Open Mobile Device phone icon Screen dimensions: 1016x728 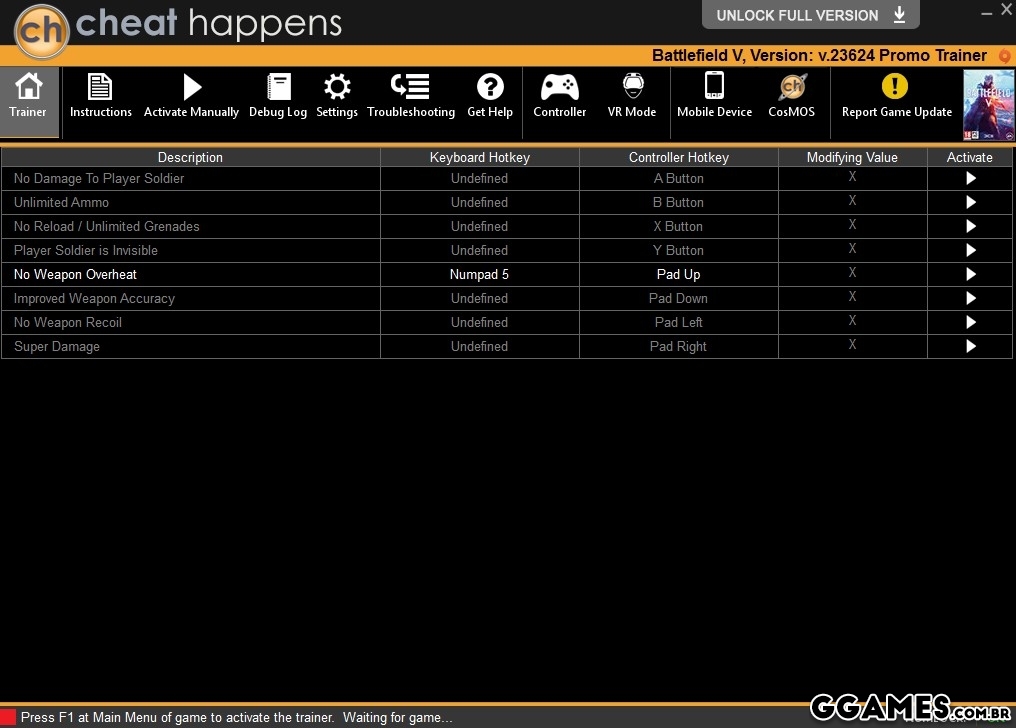[x=714, y=89]
